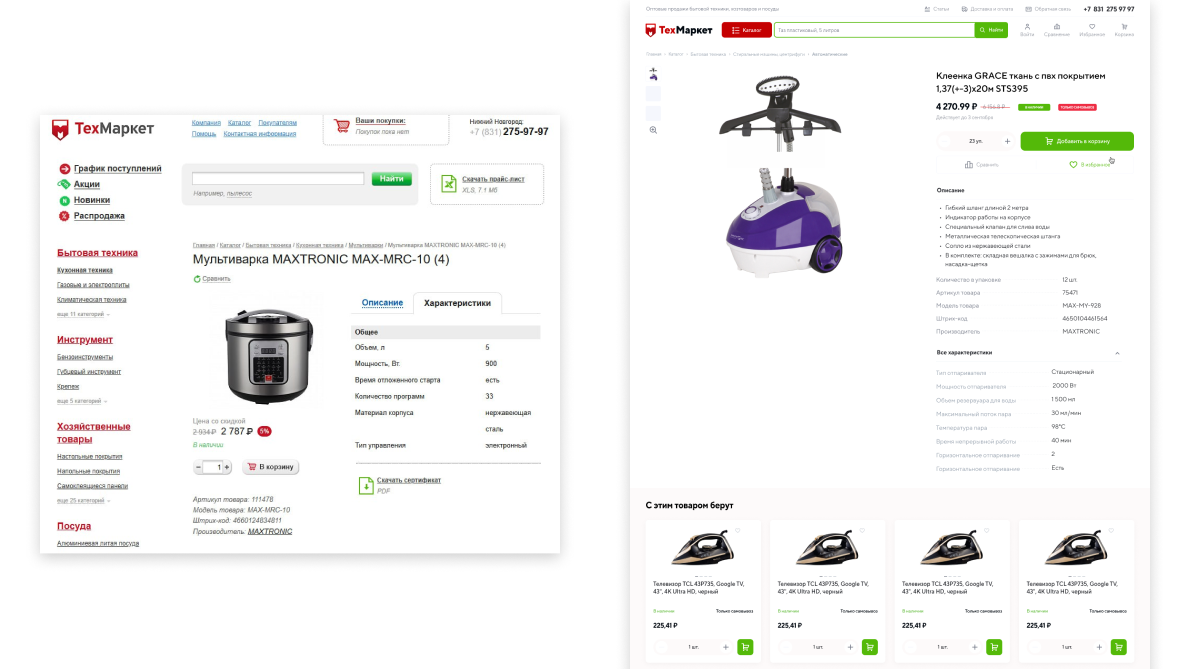Expand еще 11 категорий under Бытовая техника
1190x669 pixels.
(x=83, y=314)
